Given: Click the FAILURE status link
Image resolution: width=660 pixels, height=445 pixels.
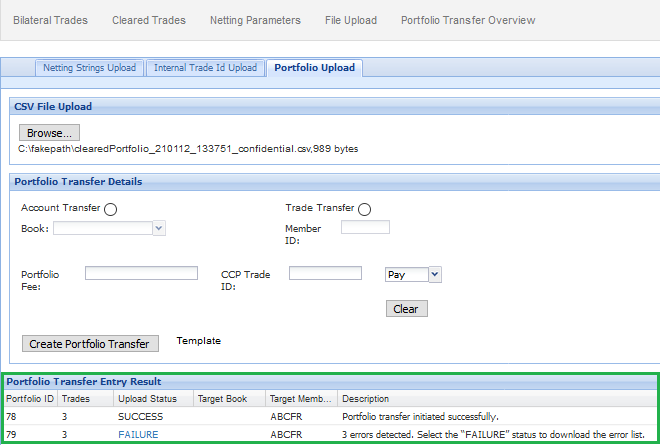Looking at the screenshot, I should (x=138, y=435).
